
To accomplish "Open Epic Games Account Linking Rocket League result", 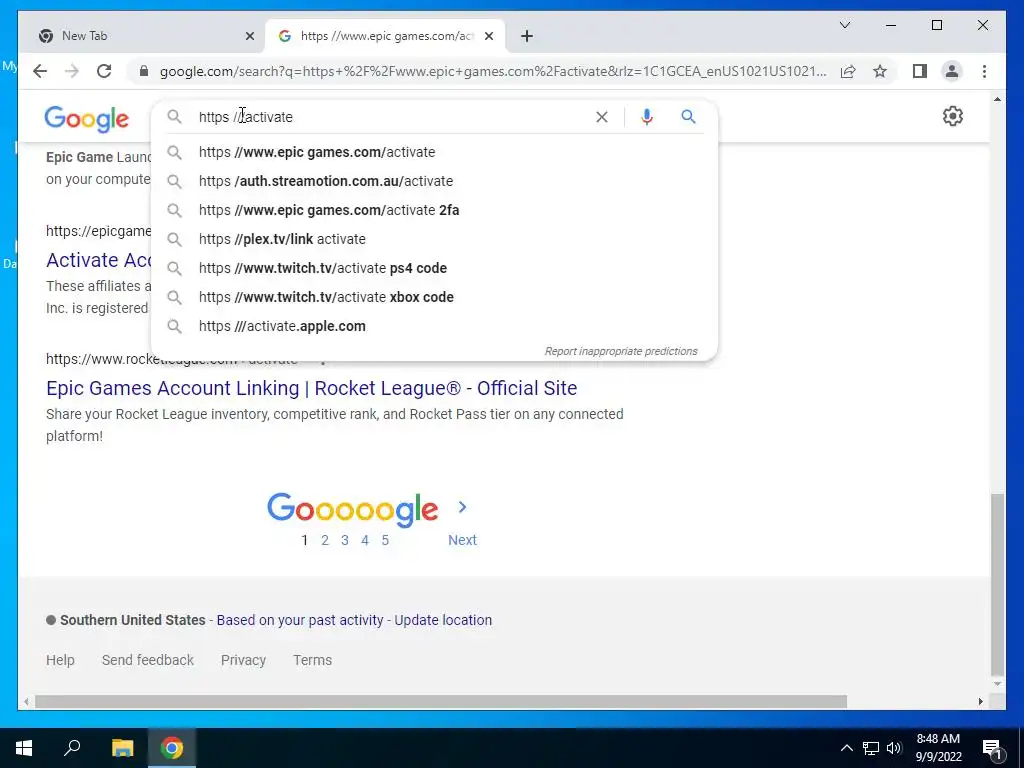I will pos(312,388).
